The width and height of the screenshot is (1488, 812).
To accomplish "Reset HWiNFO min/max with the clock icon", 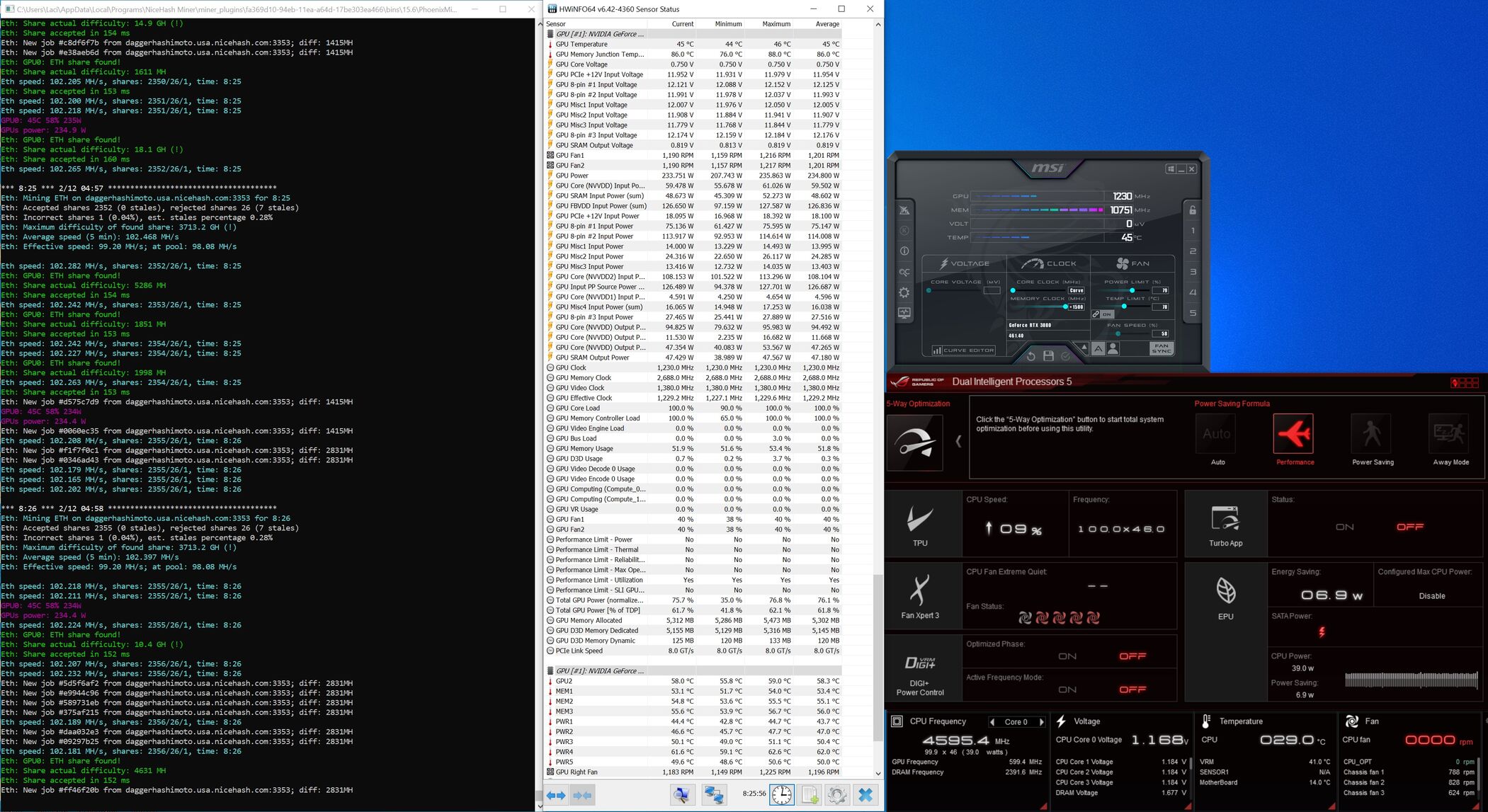I will click(782, 794).
